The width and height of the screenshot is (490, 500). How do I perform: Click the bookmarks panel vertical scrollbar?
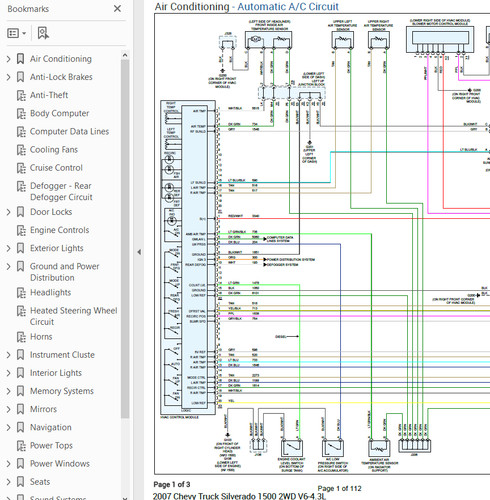[x=125, y=238]
